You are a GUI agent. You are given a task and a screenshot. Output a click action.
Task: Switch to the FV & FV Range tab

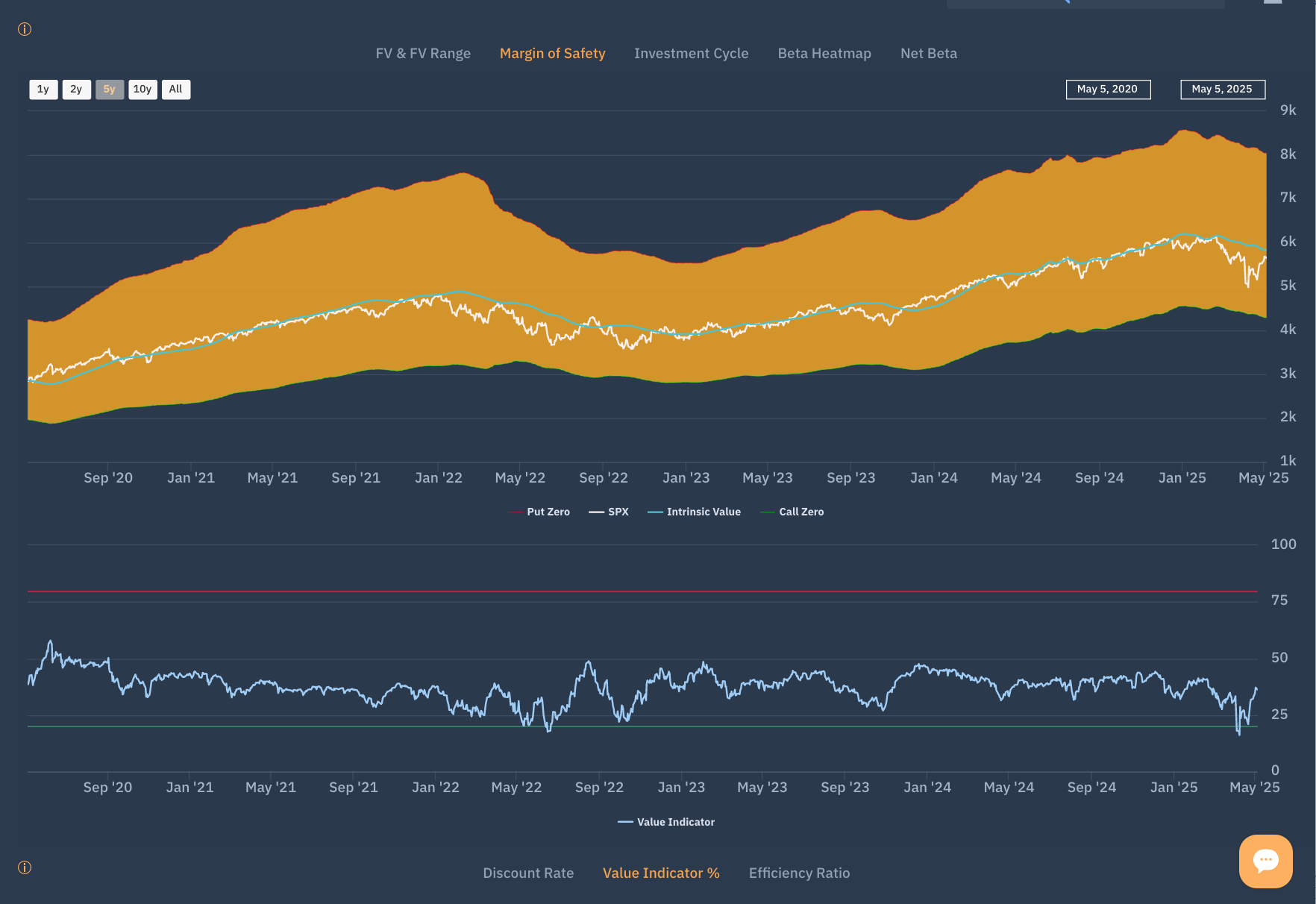[x=423, y=54]
